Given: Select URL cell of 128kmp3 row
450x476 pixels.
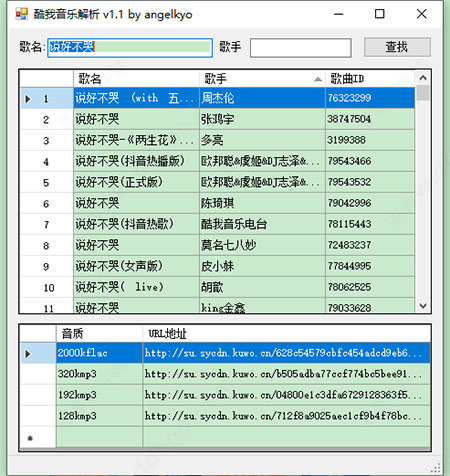Looking at the screenshot, I should tap(287, 416).
